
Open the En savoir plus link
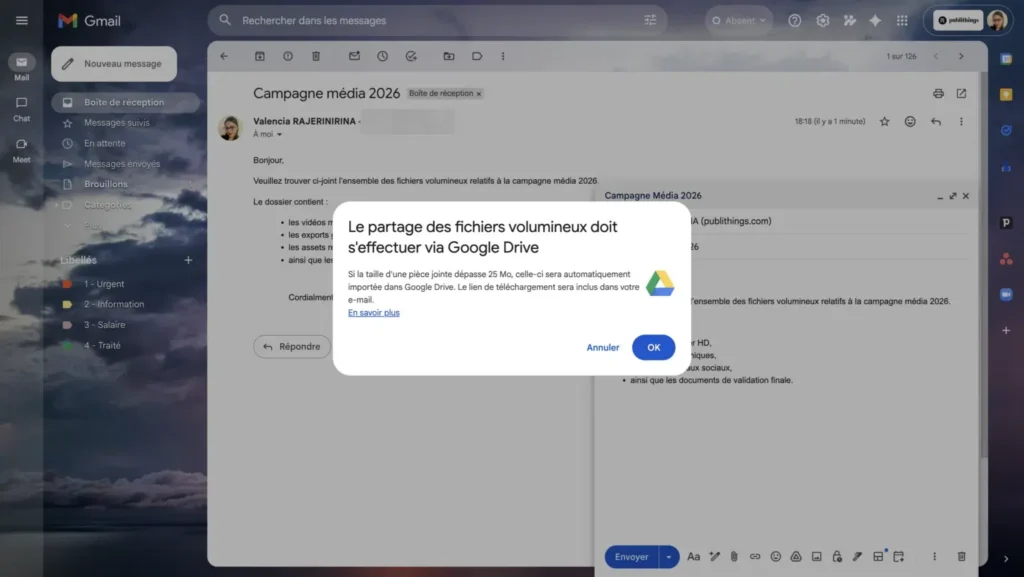pos(374,313)
